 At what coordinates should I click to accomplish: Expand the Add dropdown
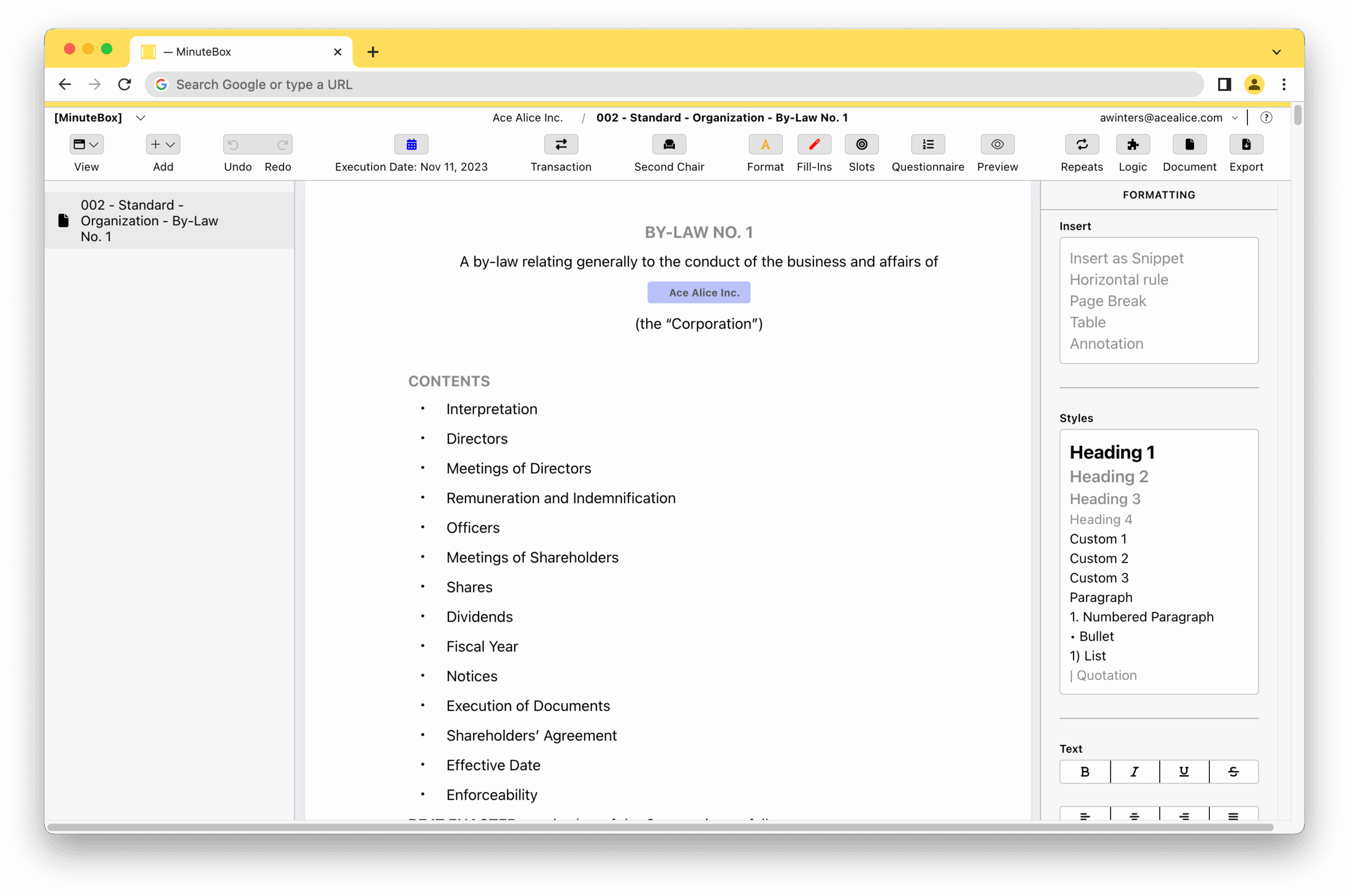(163, 144)
